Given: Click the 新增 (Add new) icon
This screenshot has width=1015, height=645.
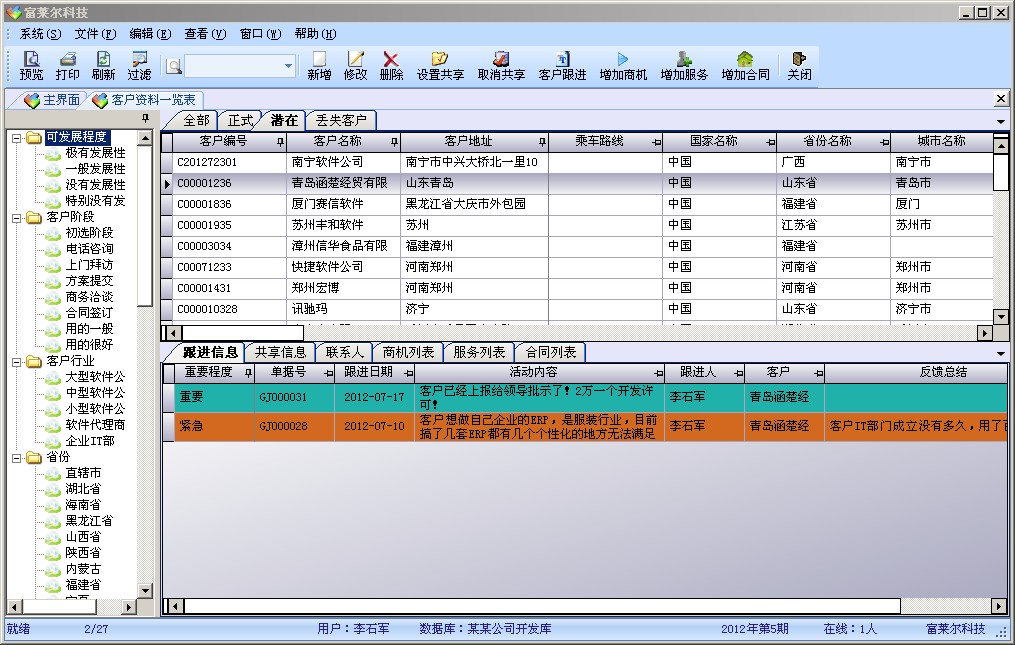Looking at the screenshot, I should point(319,60).
